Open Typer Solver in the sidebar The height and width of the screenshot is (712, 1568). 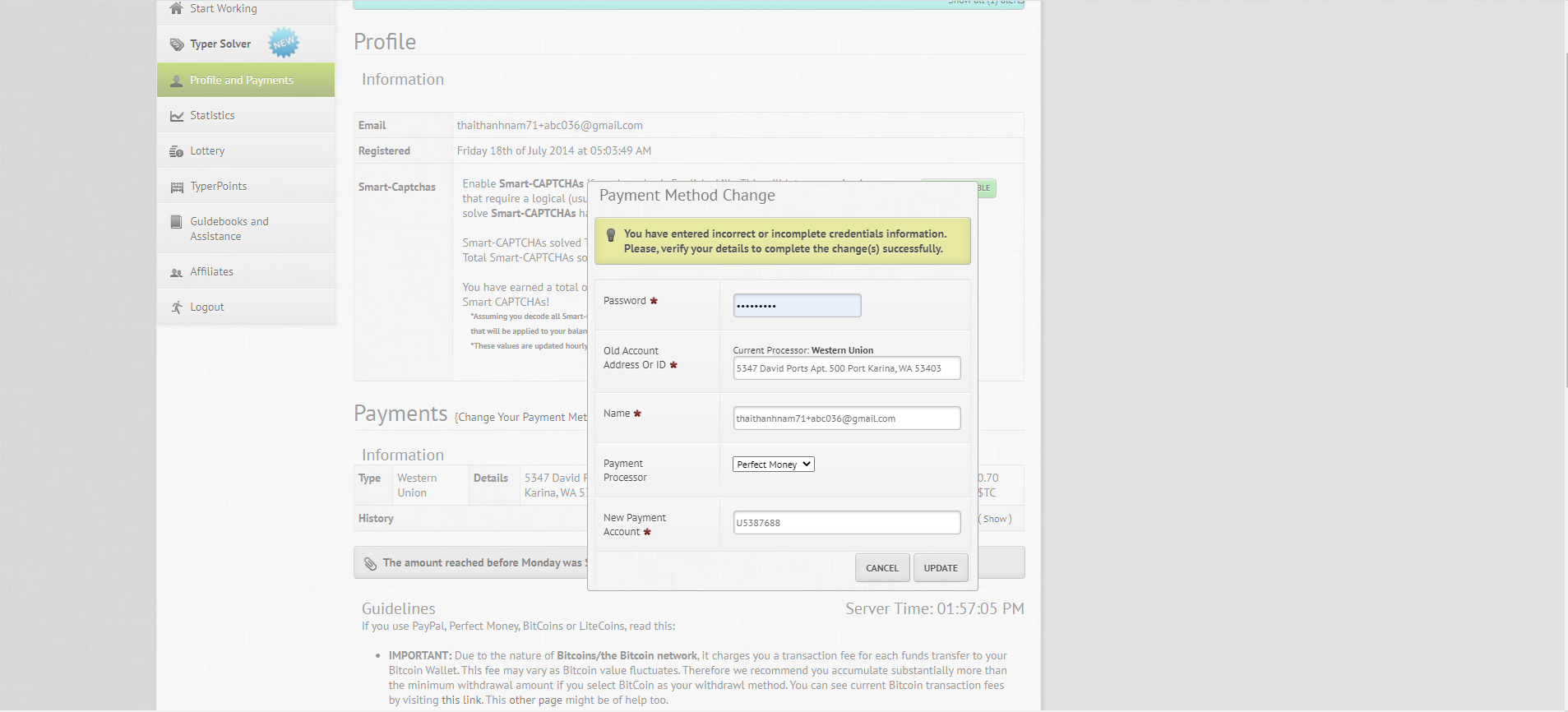pyautogui.click(x=246, y=44)
